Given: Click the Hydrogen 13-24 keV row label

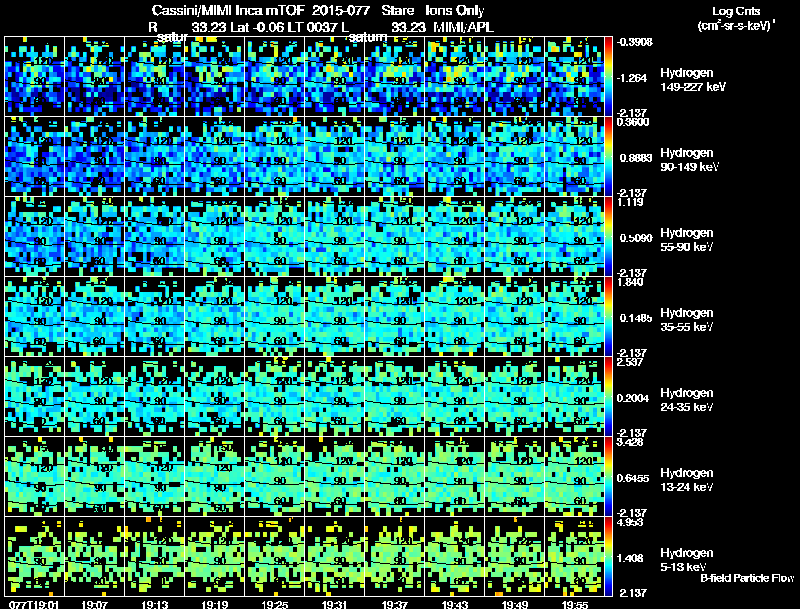Looking at the screenshot, I should tap(687, 480).
